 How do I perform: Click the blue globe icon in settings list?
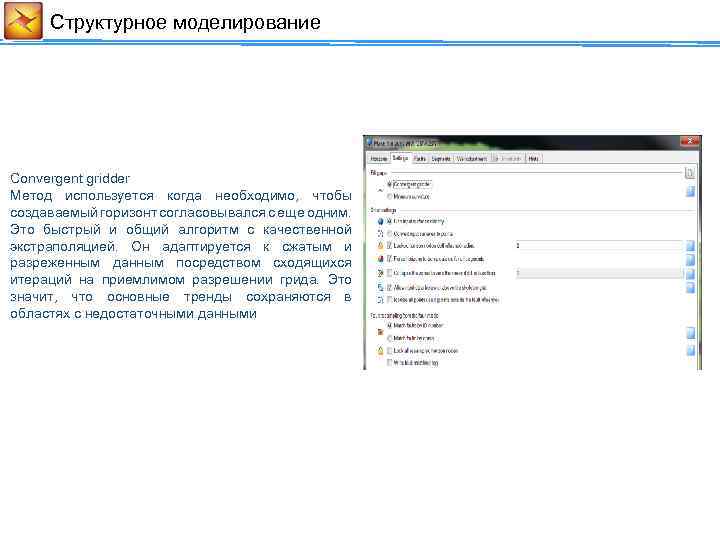coord(380,221)
